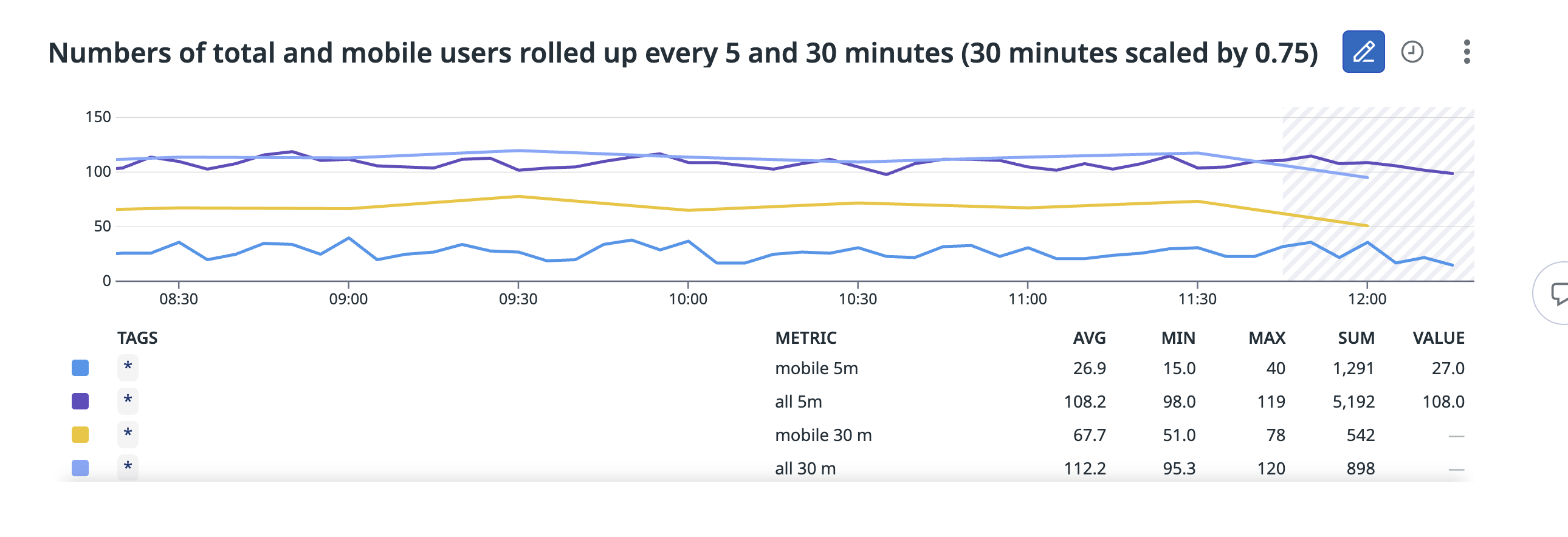
Task: Open the three-dot more options menu
Action: 1467,52
